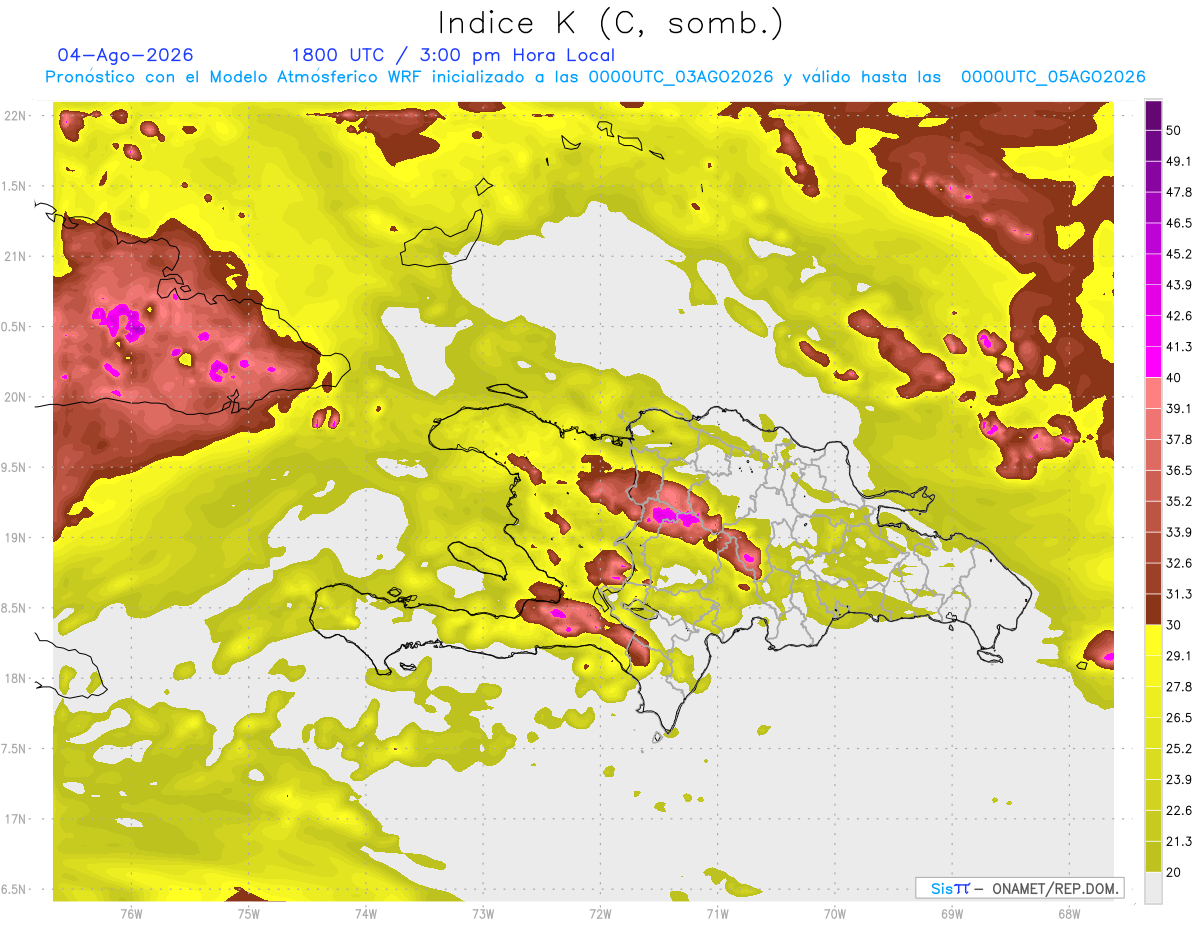This screenshot has width=1200, height=927.
Task: Click the "46.5" colorbar value
Action: tap(1179, 223)
